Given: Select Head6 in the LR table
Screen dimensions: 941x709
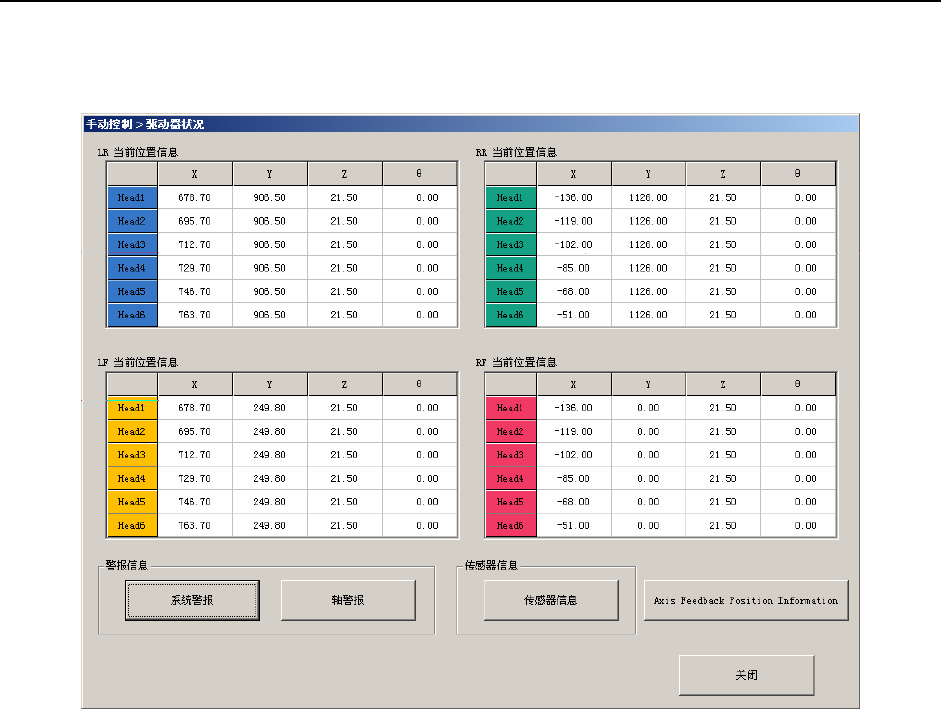Looking at the screenshot, I should [x=132, y=315].
